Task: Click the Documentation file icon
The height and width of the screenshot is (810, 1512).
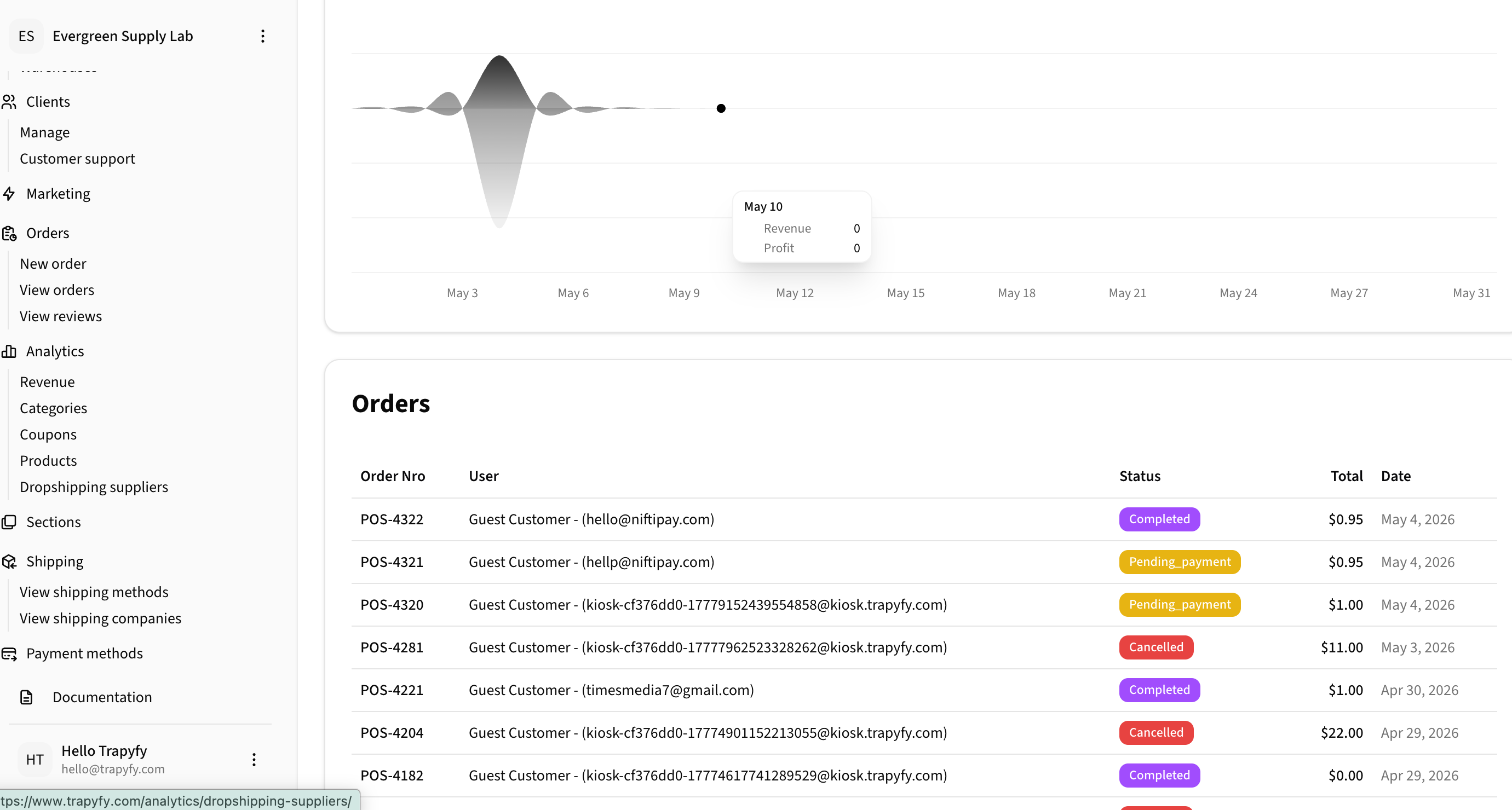Action: 26,697
